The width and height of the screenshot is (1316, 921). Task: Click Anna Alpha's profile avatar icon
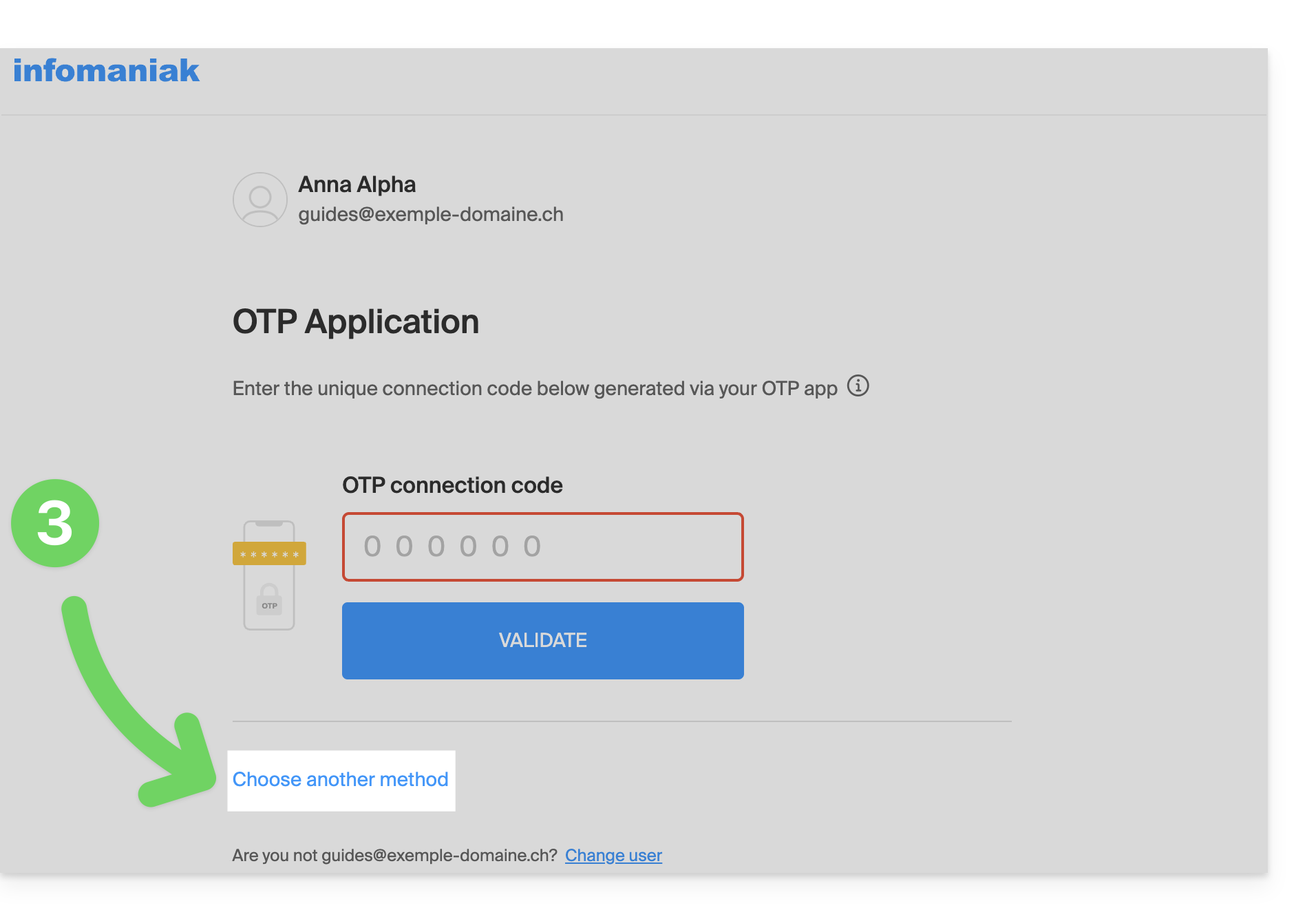click(259, 200)
